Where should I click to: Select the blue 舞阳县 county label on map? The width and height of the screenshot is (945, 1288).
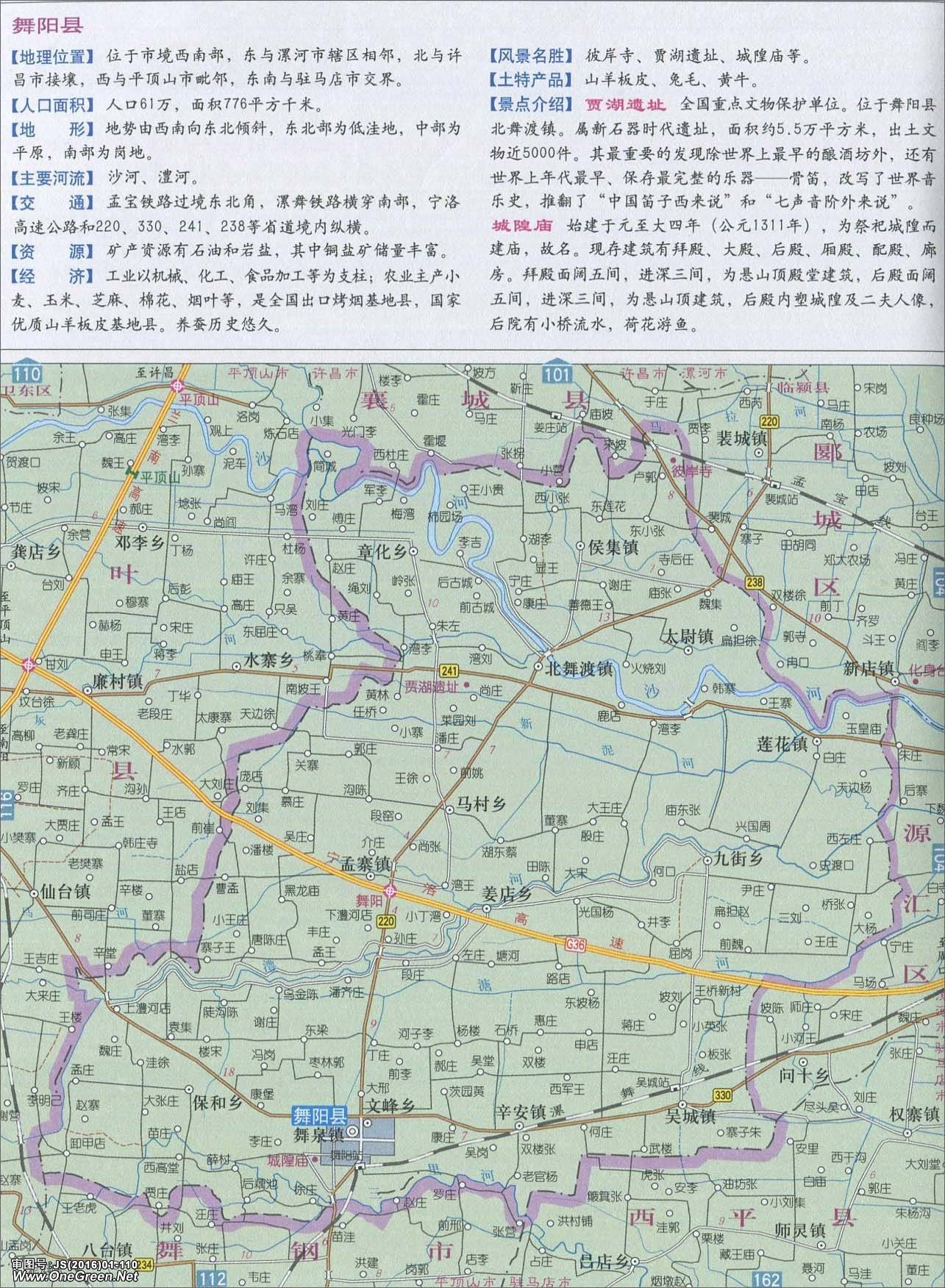click(x=317, y=1114)
